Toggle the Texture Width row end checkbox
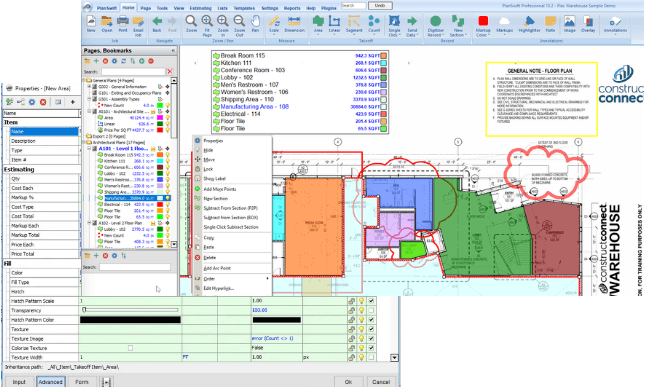Viewport: 645px width, 388px height. pos(371,357)
